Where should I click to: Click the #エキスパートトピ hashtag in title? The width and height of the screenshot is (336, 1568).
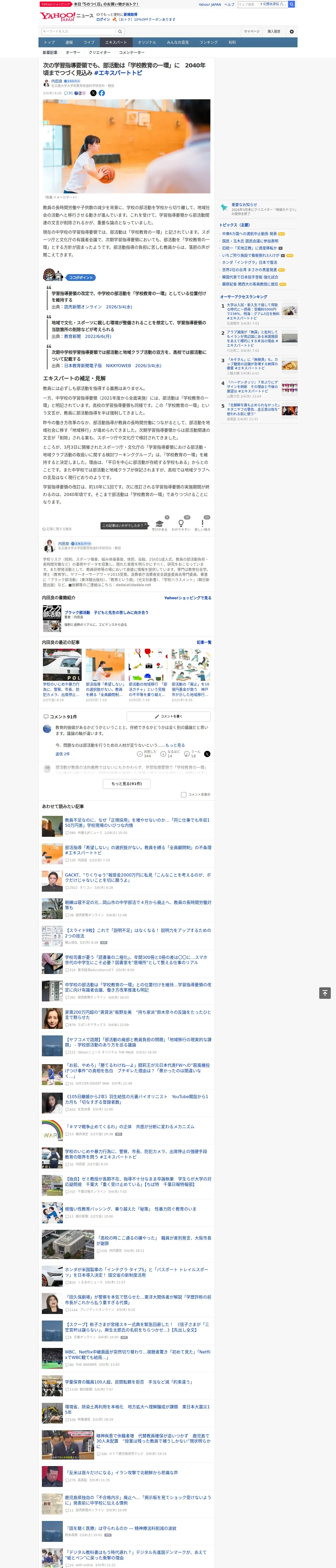(118, 73)
